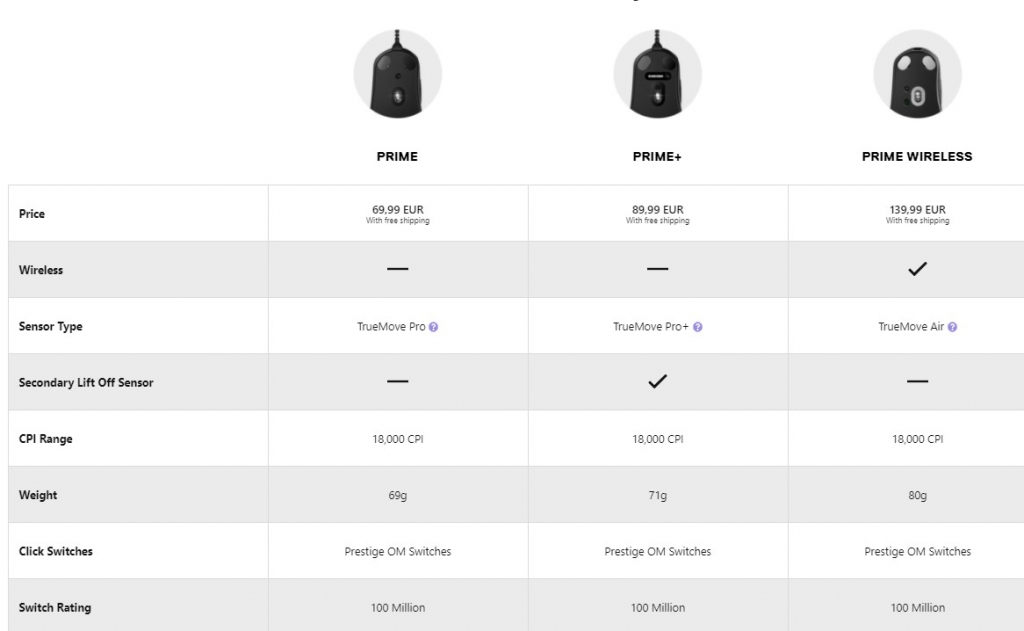Click the PRIME column heading

click(x=397, y=157)
